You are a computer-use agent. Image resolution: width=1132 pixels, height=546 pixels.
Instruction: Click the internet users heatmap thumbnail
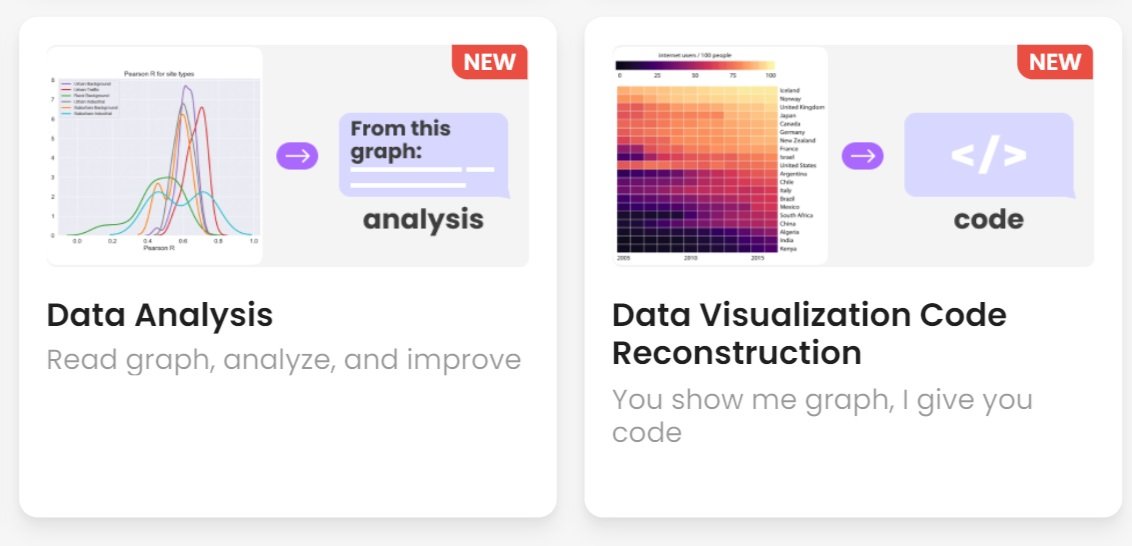(x=697, y=168)
